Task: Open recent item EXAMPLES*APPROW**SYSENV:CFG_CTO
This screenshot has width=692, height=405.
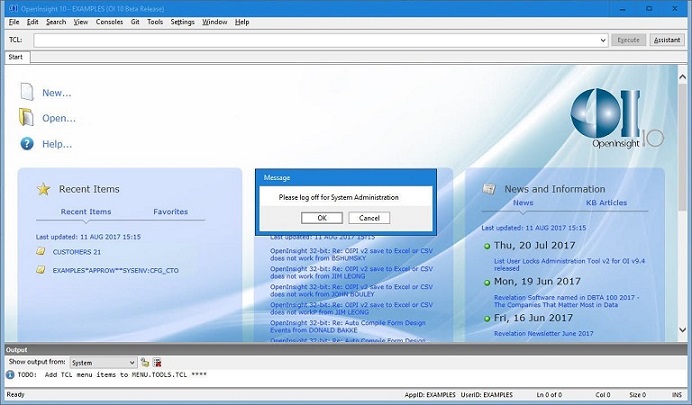Action: pyautogui.click(x=116, y=270)
